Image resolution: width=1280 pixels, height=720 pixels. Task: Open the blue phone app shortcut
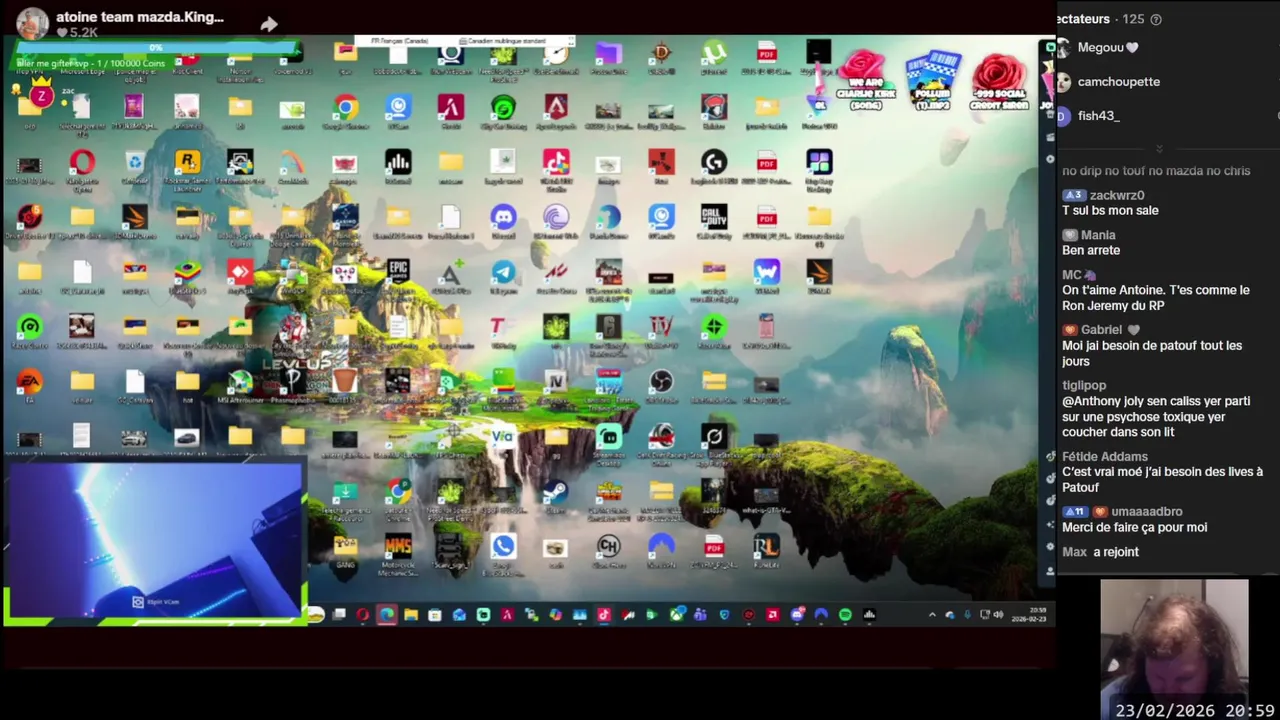(503, 546)
